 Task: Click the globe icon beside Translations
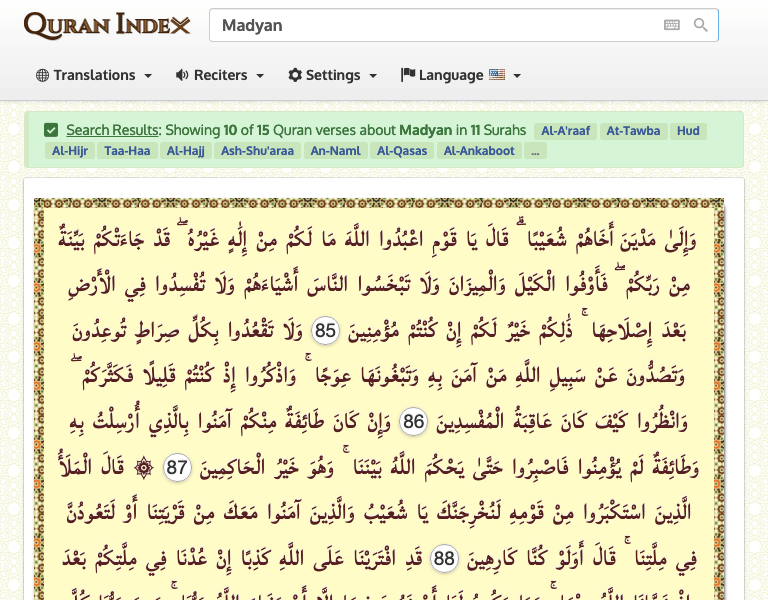point(43,75)
